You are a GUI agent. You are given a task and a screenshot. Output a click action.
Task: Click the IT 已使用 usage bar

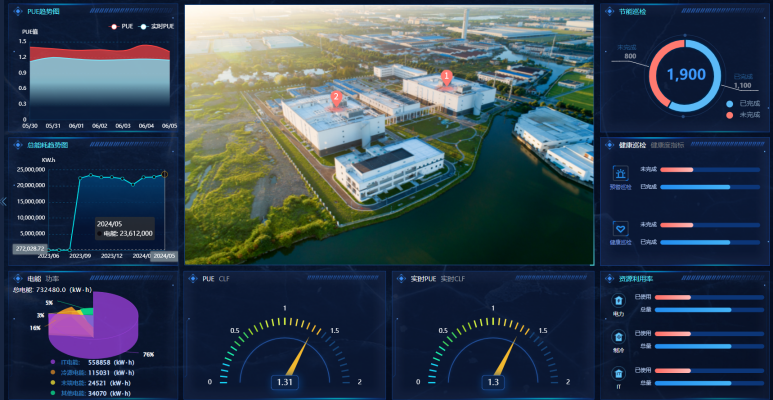(x=709, y=370)
